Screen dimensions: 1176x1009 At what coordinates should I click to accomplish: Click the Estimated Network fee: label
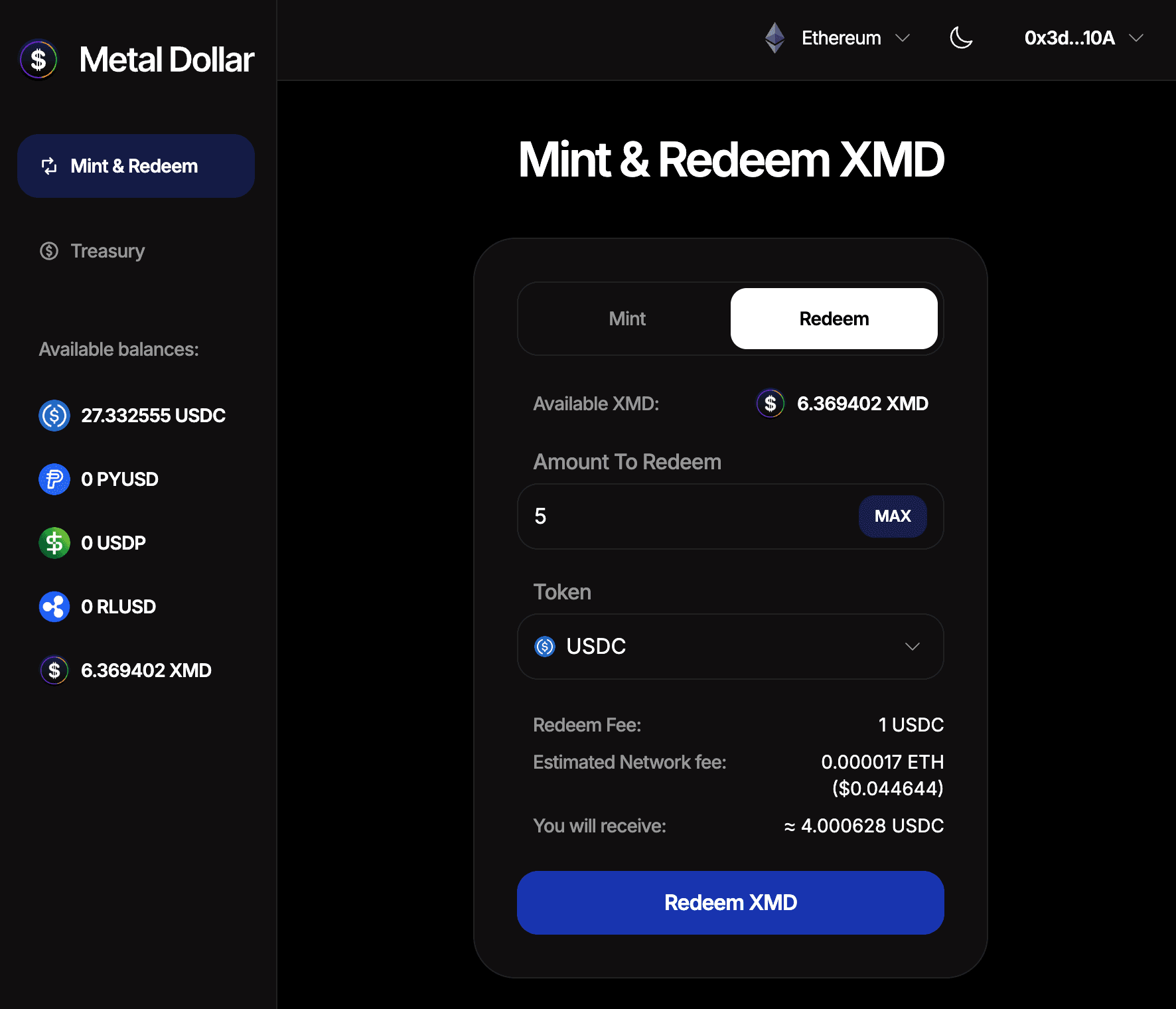click(630, 762)
